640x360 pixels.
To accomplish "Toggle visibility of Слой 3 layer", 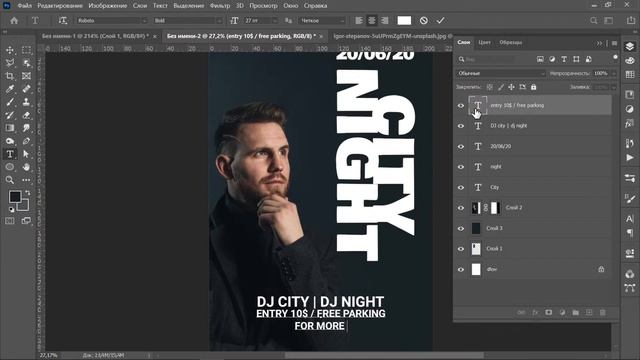I will (x=461, y=229).
